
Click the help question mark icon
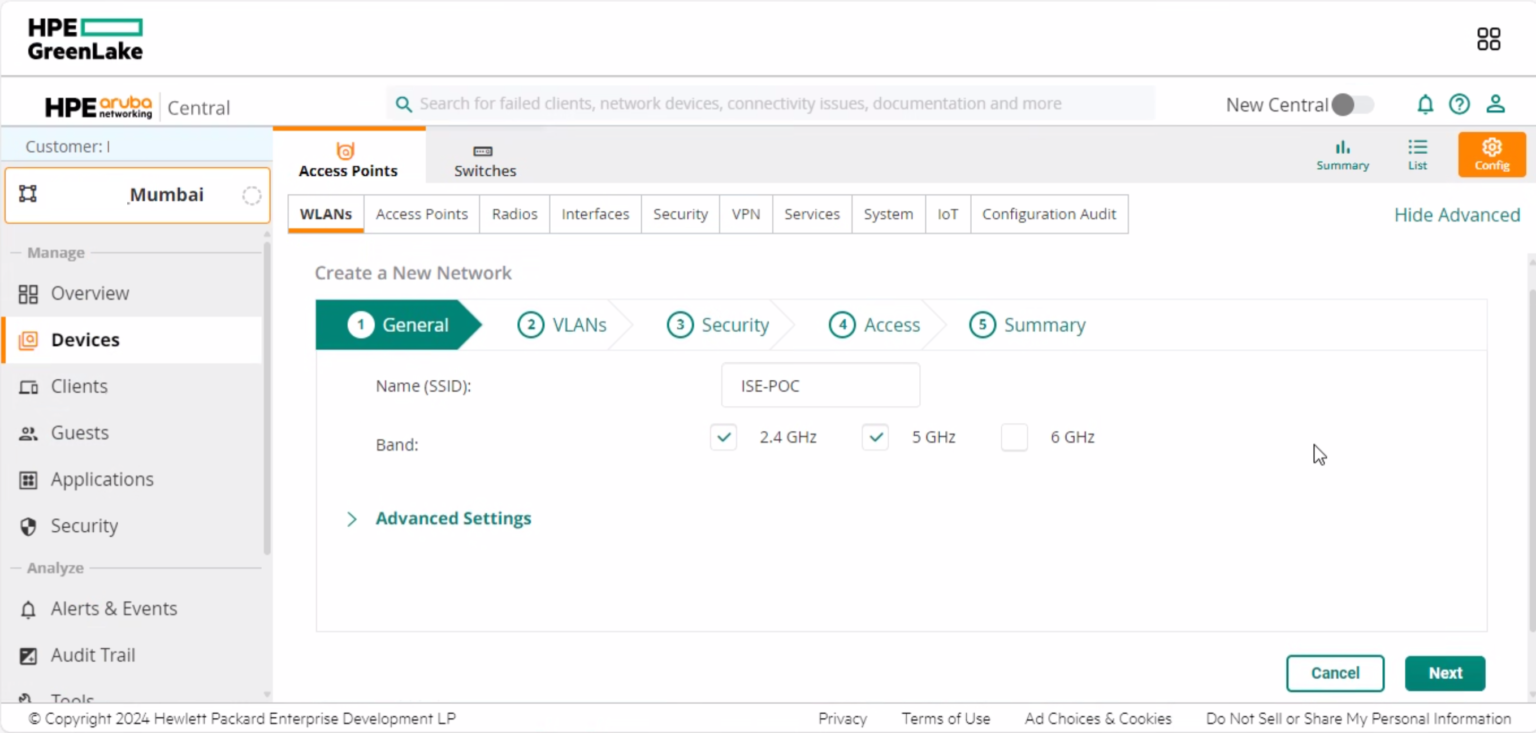pos(1459,104)
